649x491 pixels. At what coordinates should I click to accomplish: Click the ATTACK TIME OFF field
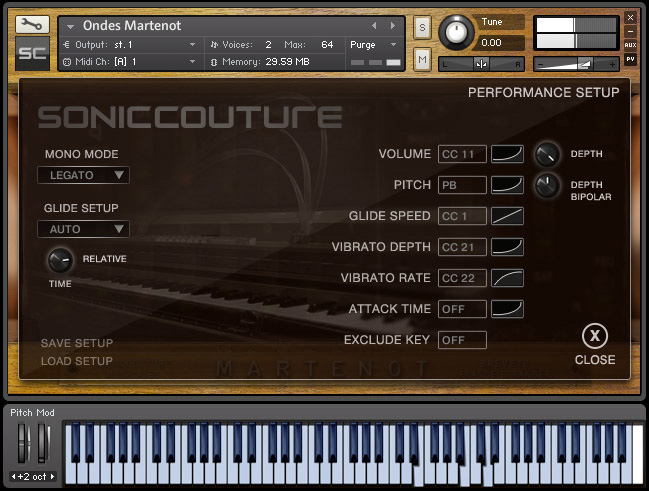click(462, 309)
